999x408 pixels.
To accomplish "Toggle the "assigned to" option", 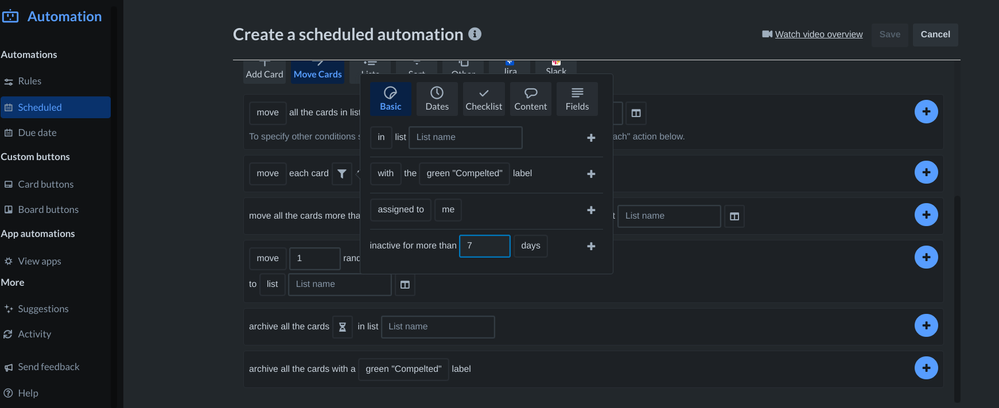I will click(401, 210).
